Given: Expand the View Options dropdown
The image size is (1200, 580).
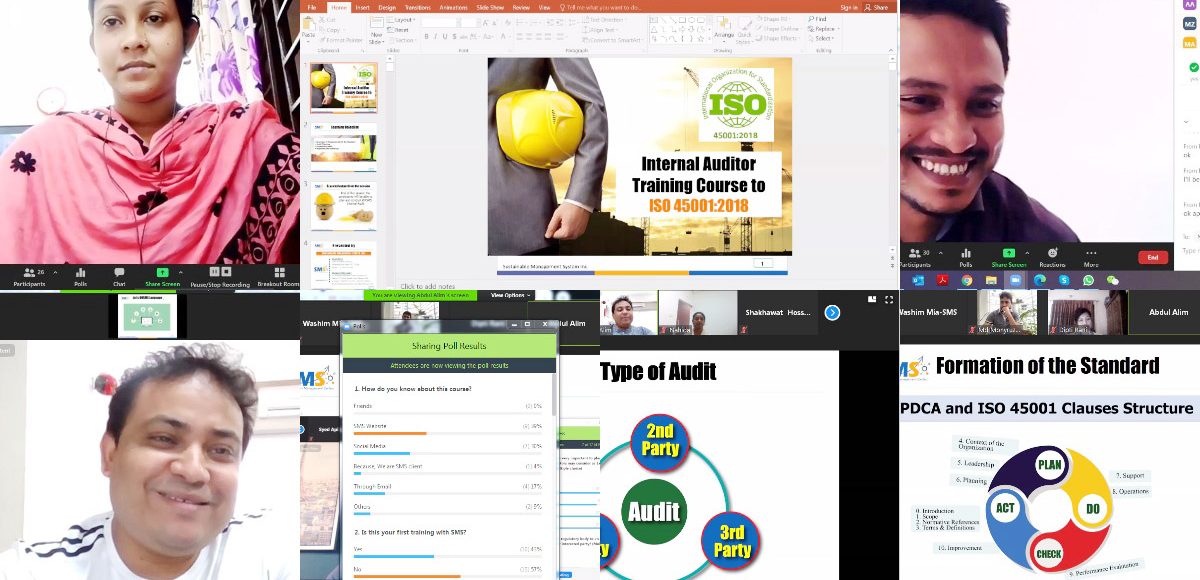Looking at the screenshot, I should [508, 295].
